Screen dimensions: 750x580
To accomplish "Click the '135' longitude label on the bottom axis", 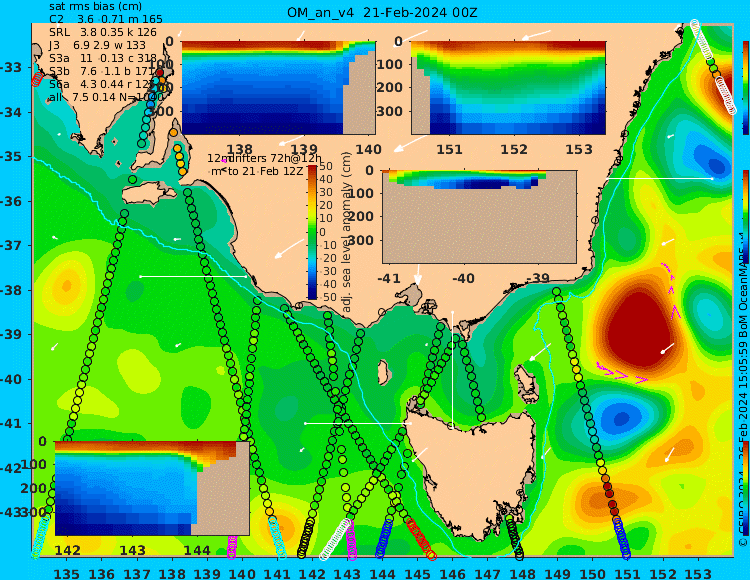I will point(66,573).
